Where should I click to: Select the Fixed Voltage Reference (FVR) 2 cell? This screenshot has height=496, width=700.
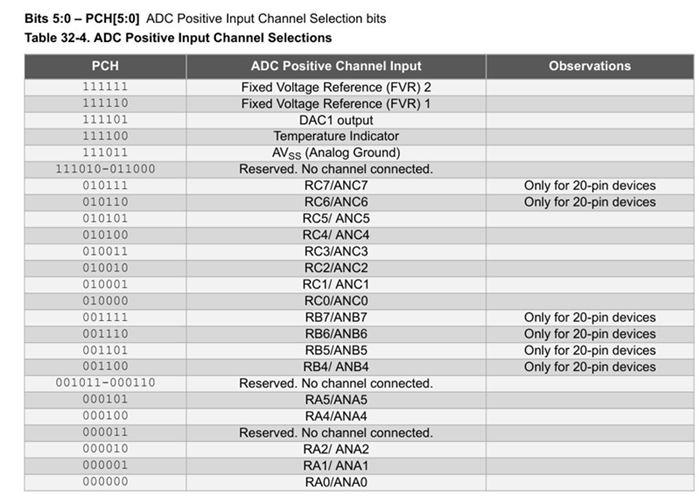(336, 87)
